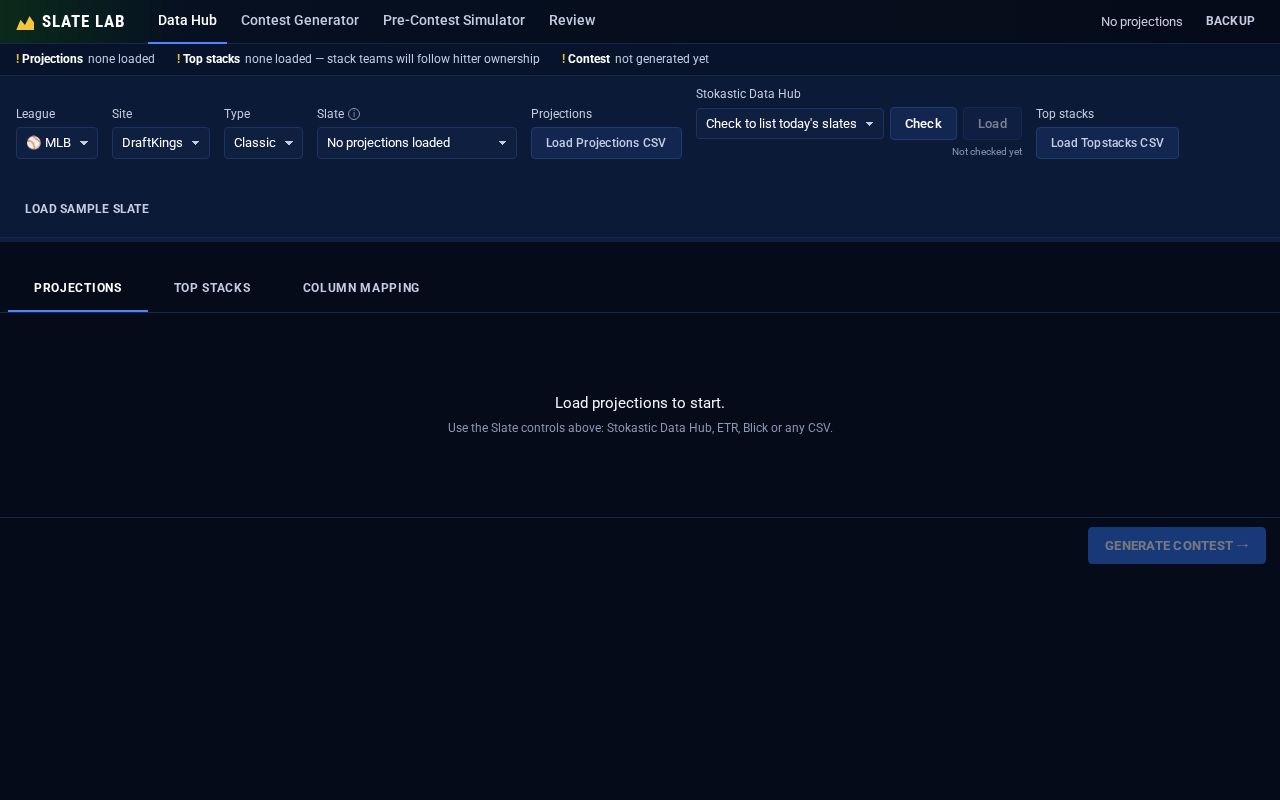Screen dimensions: 1280x800
Task: Open the Site DraftKings dropdown
Action: click(161, 143)
